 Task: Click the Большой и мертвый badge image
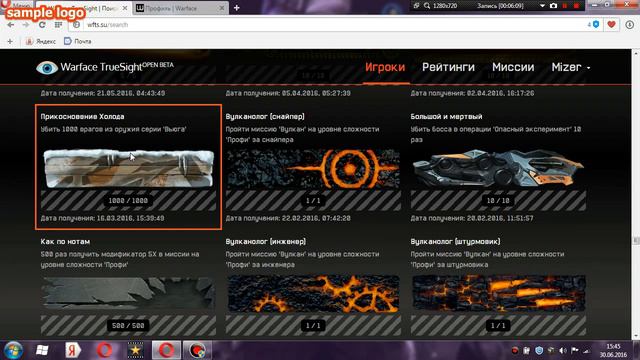498,169
